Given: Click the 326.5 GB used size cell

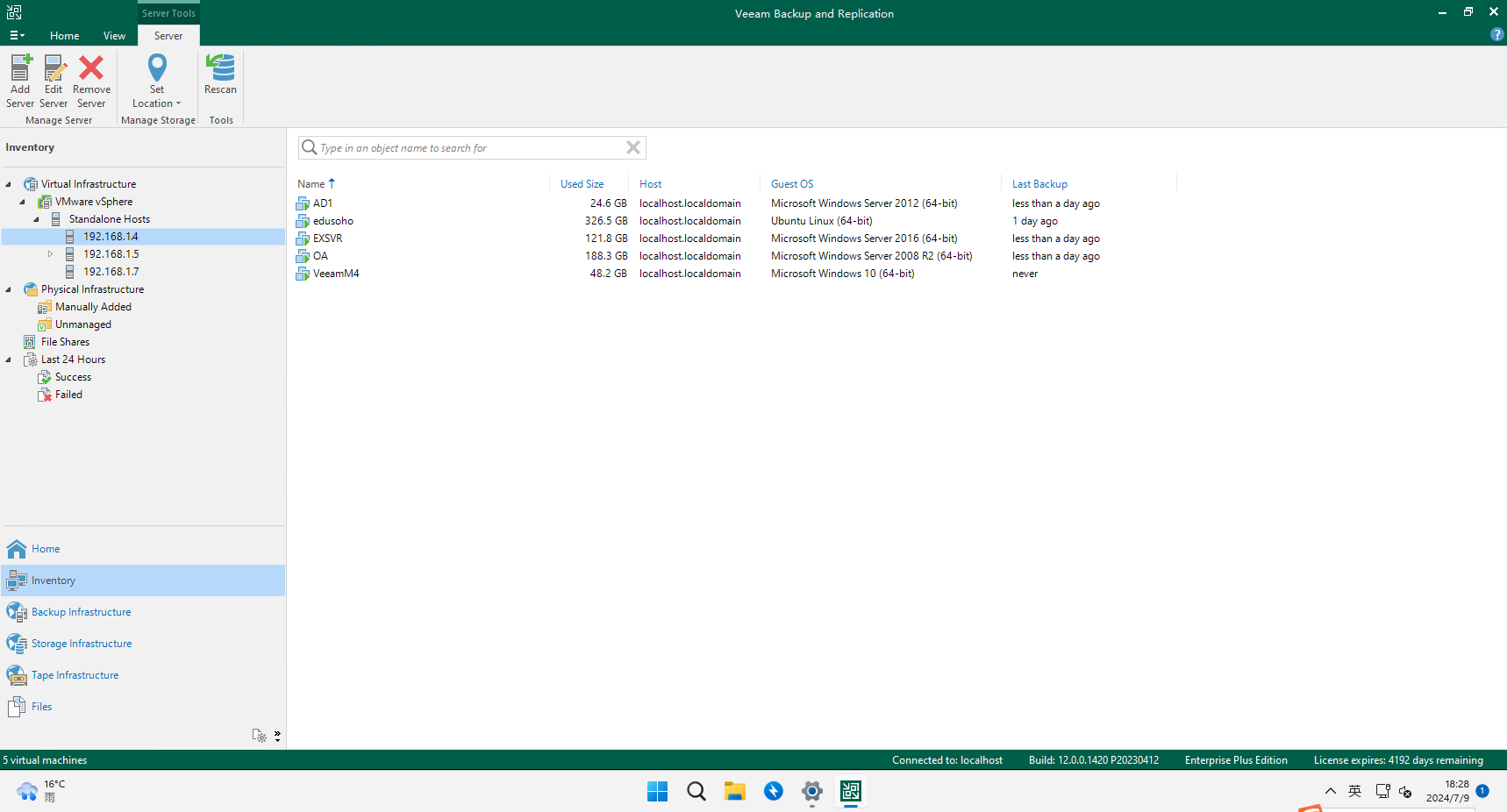Looking at the screenshot, I should 606,221.
